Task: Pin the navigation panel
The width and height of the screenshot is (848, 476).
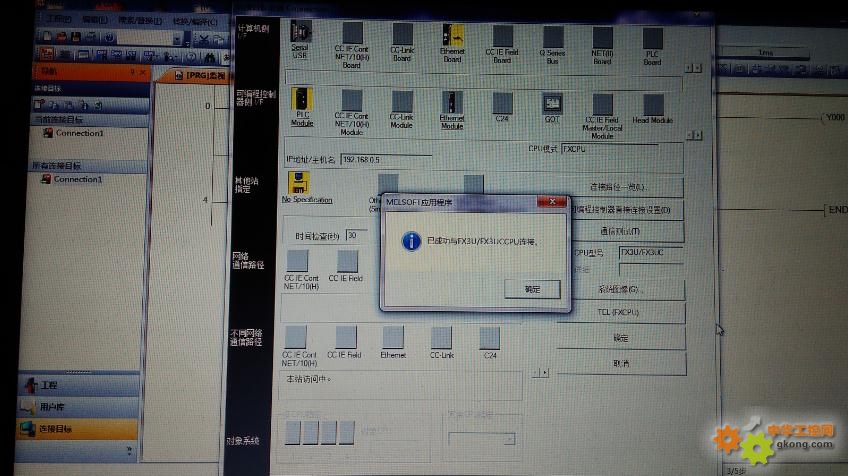Action: [x=132, y=71]
